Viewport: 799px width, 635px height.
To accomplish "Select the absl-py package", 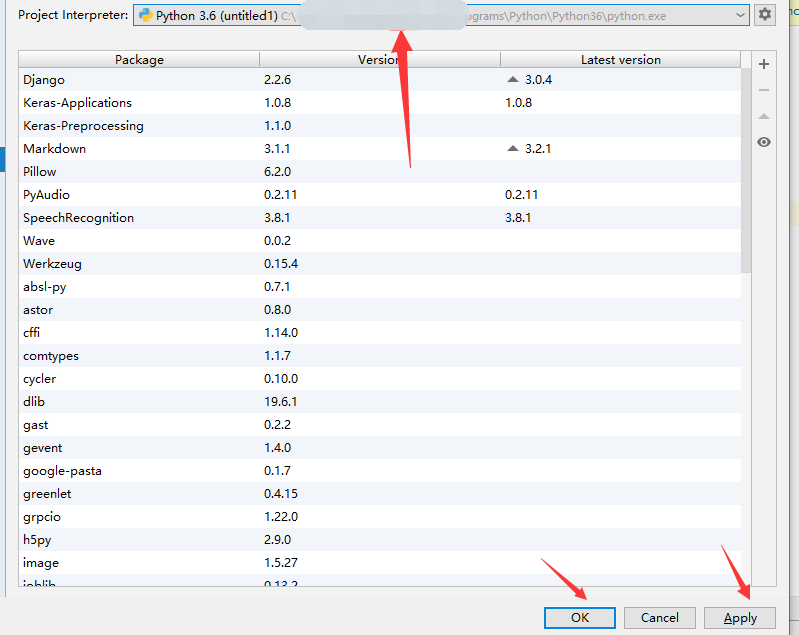I will 380,286.
